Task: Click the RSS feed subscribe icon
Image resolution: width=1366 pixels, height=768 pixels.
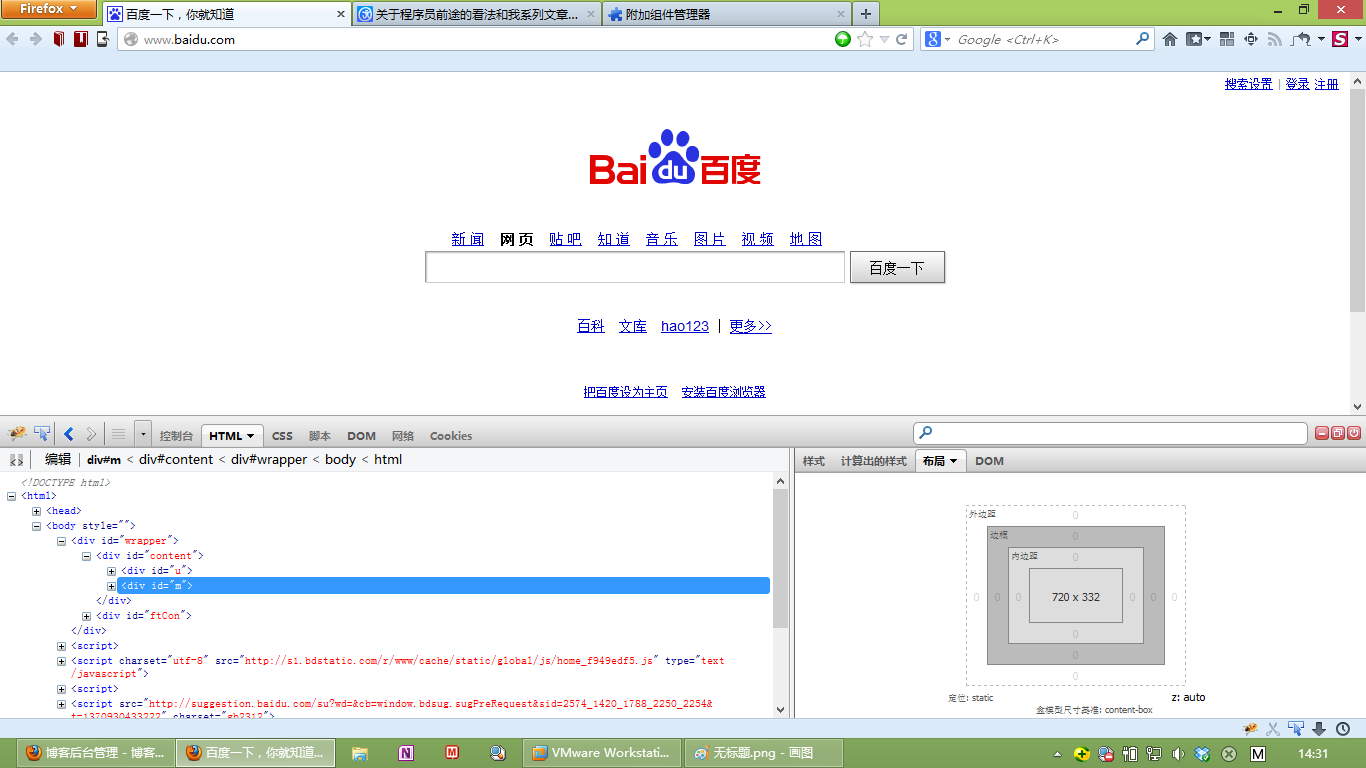Action: (1275, 39)
